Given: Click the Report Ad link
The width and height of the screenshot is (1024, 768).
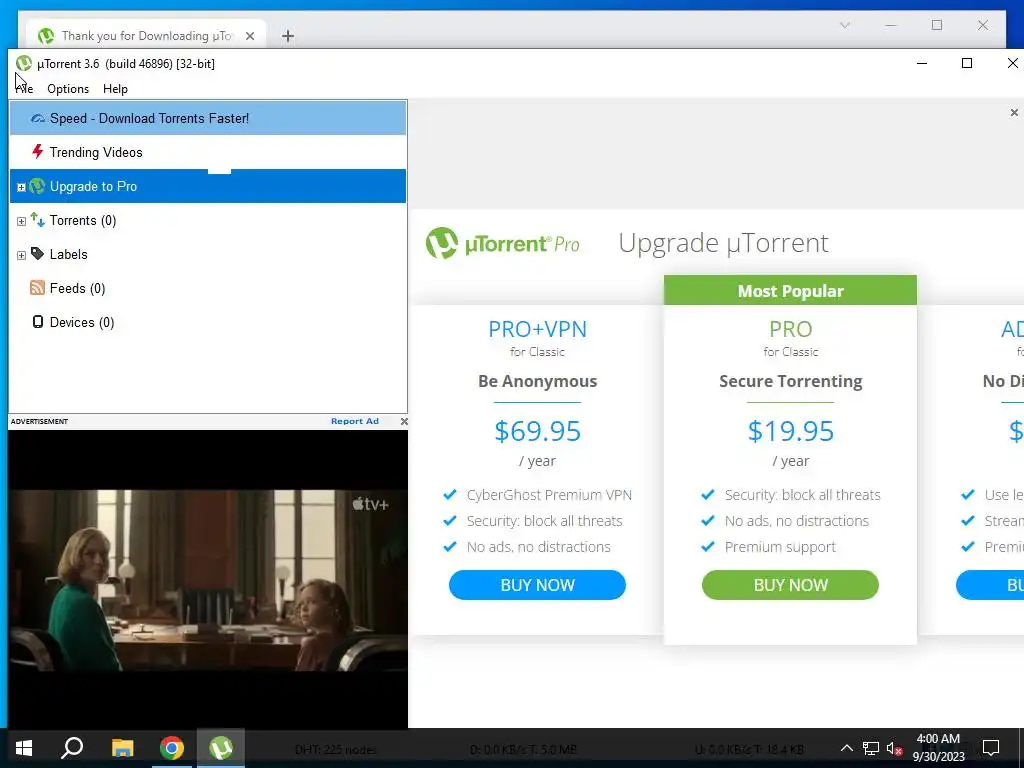Looking at the screenshot, I should point(355,421).
